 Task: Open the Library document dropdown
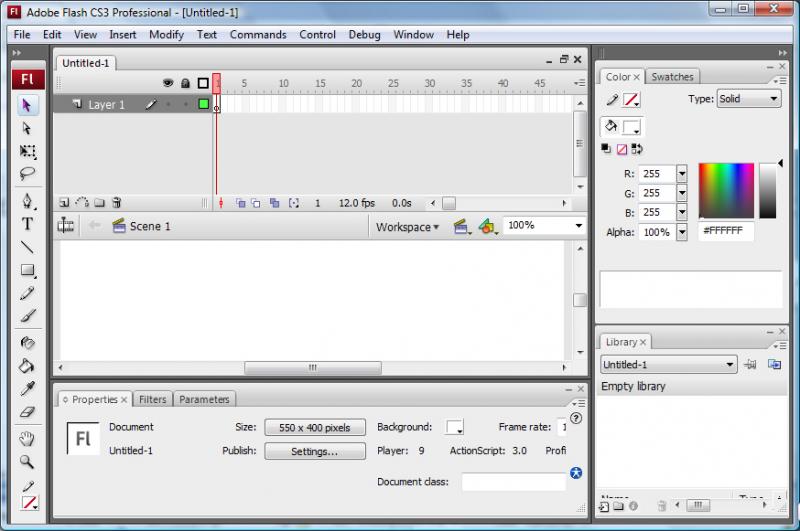[668, 365]
